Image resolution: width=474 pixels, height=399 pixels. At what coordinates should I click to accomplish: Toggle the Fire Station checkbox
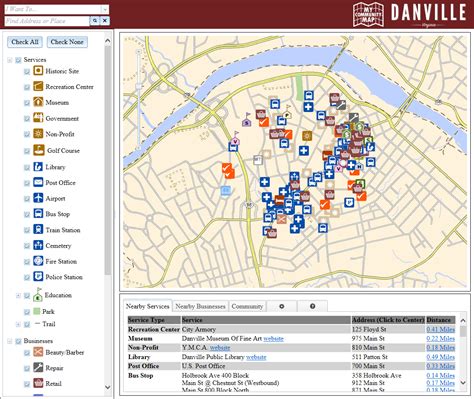coord(27,262)
